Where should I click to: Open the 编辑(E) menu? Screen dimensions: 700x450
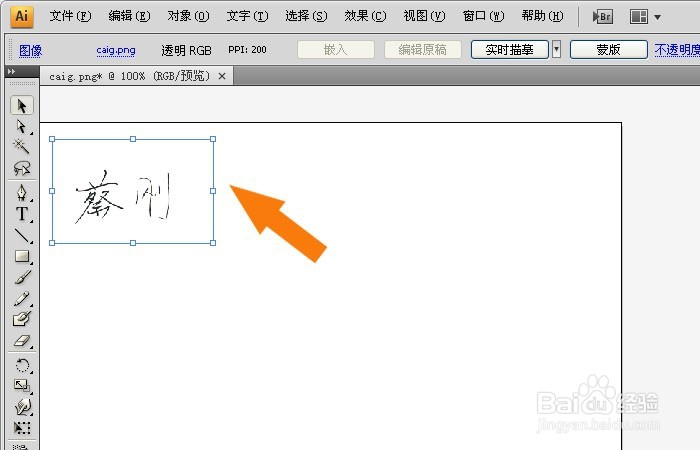pos(129,17)
